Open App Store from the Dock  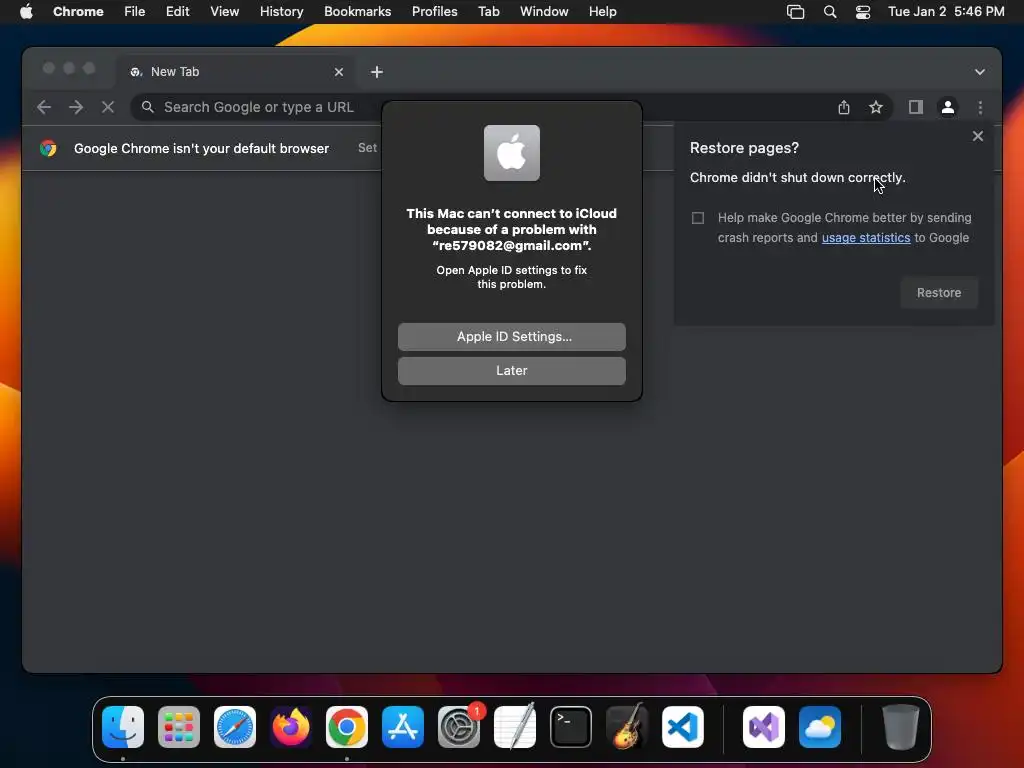point(402,727)
